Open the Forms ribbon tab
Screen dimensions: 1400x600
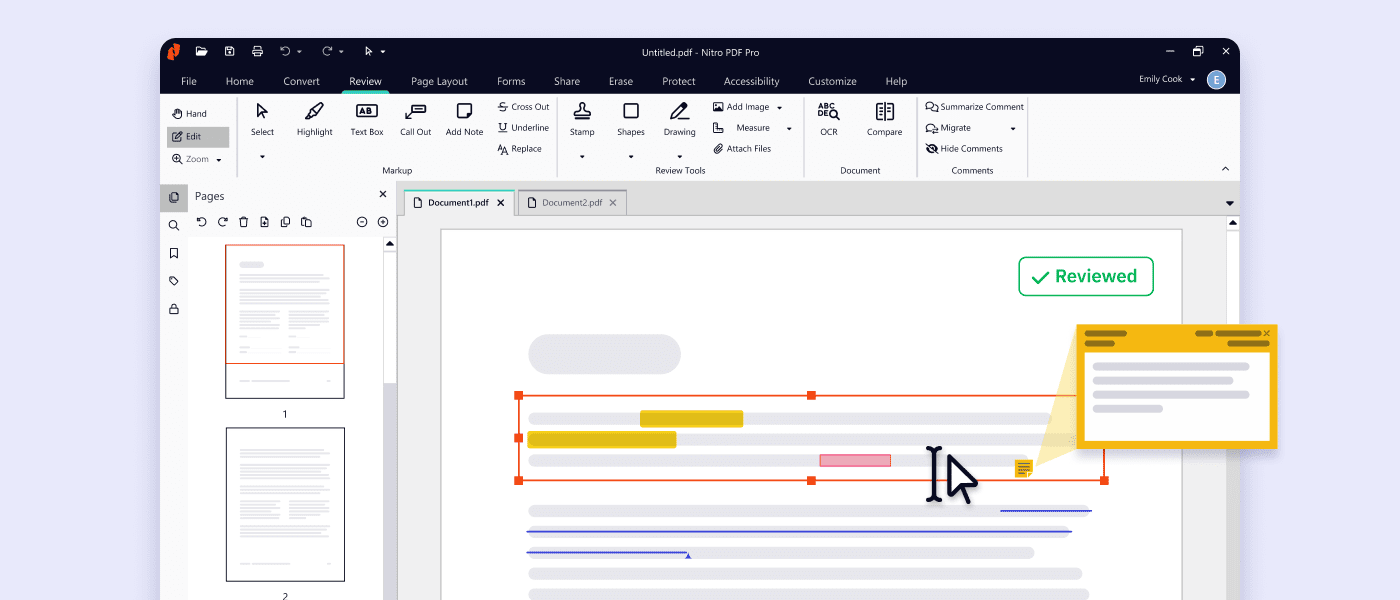point(511,81)
